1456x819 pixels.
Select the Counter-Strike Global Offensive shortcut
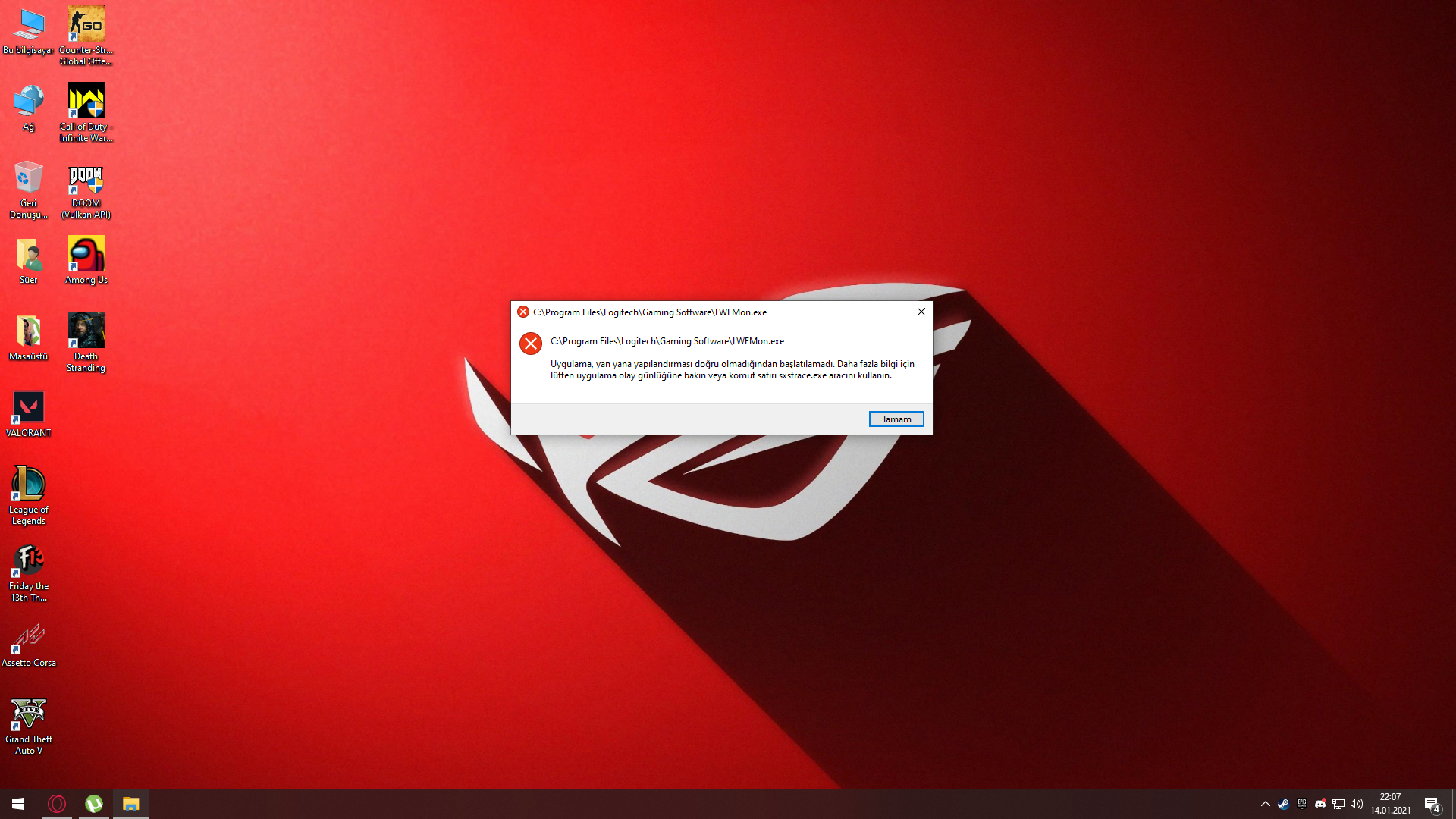(x=86, y=36)
